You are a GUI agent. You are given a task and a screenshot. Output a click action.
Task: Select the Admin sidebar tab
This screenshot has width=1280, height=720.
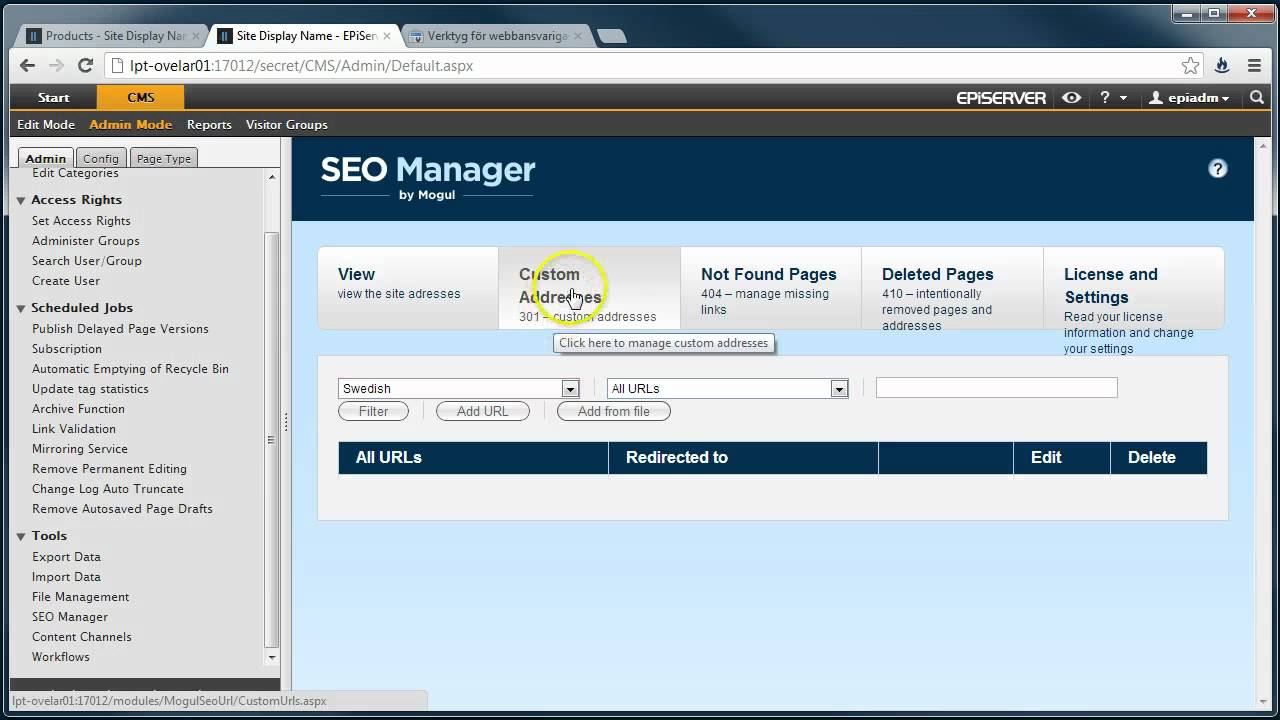[x=45, y=158]
